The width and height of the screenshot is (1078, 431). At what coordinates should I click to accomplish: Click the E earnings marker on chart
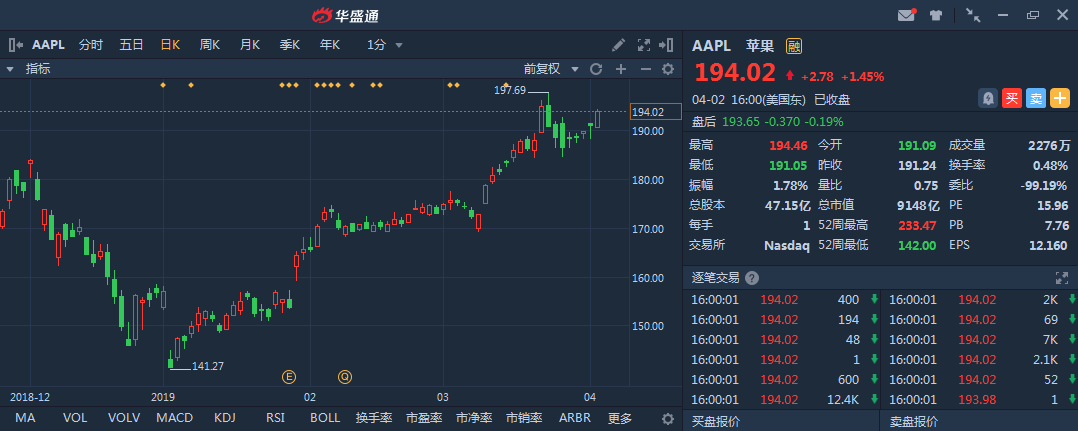click(289, 376)
